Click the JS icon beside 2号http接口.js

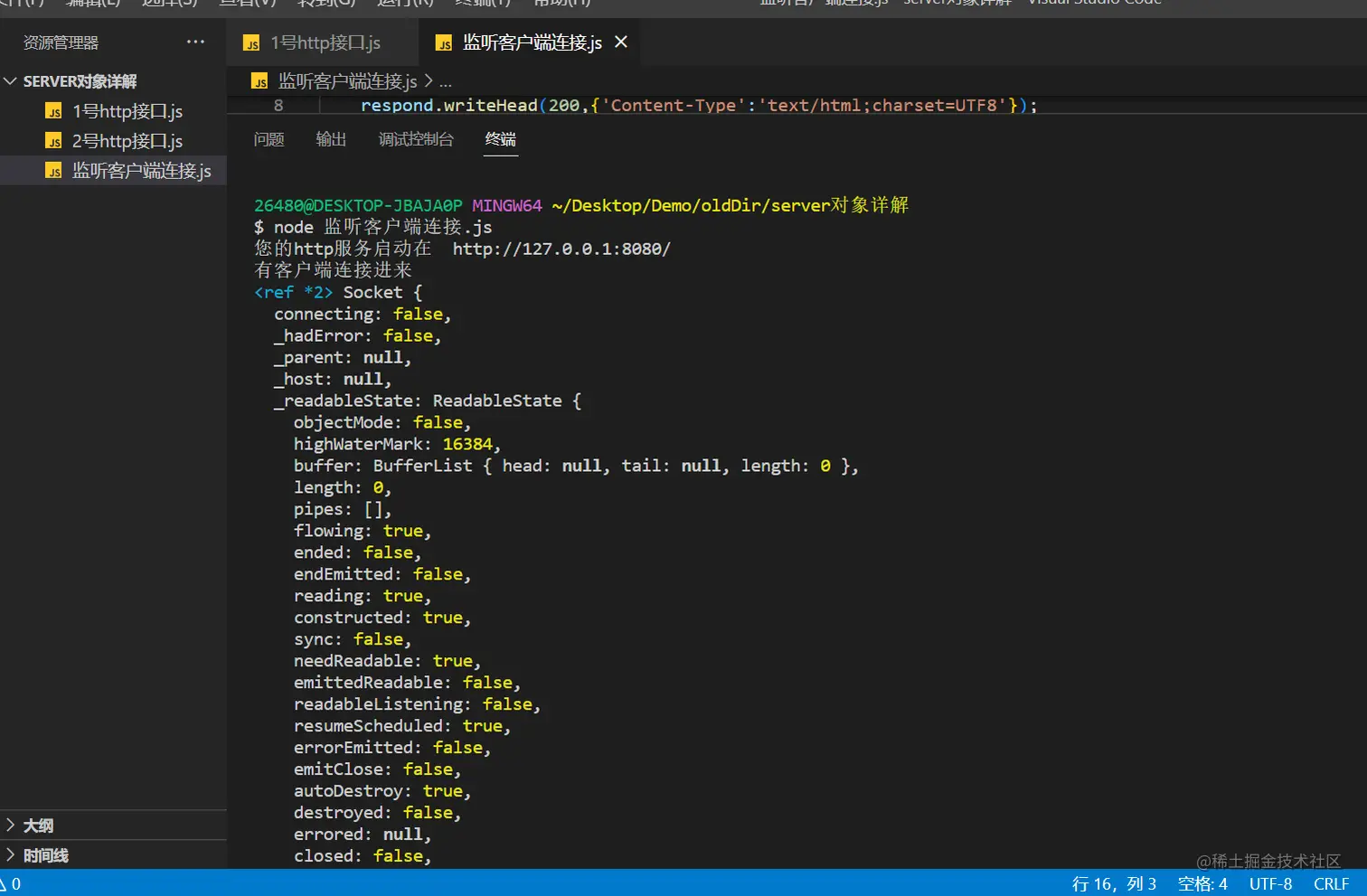(x=53, y=141)
